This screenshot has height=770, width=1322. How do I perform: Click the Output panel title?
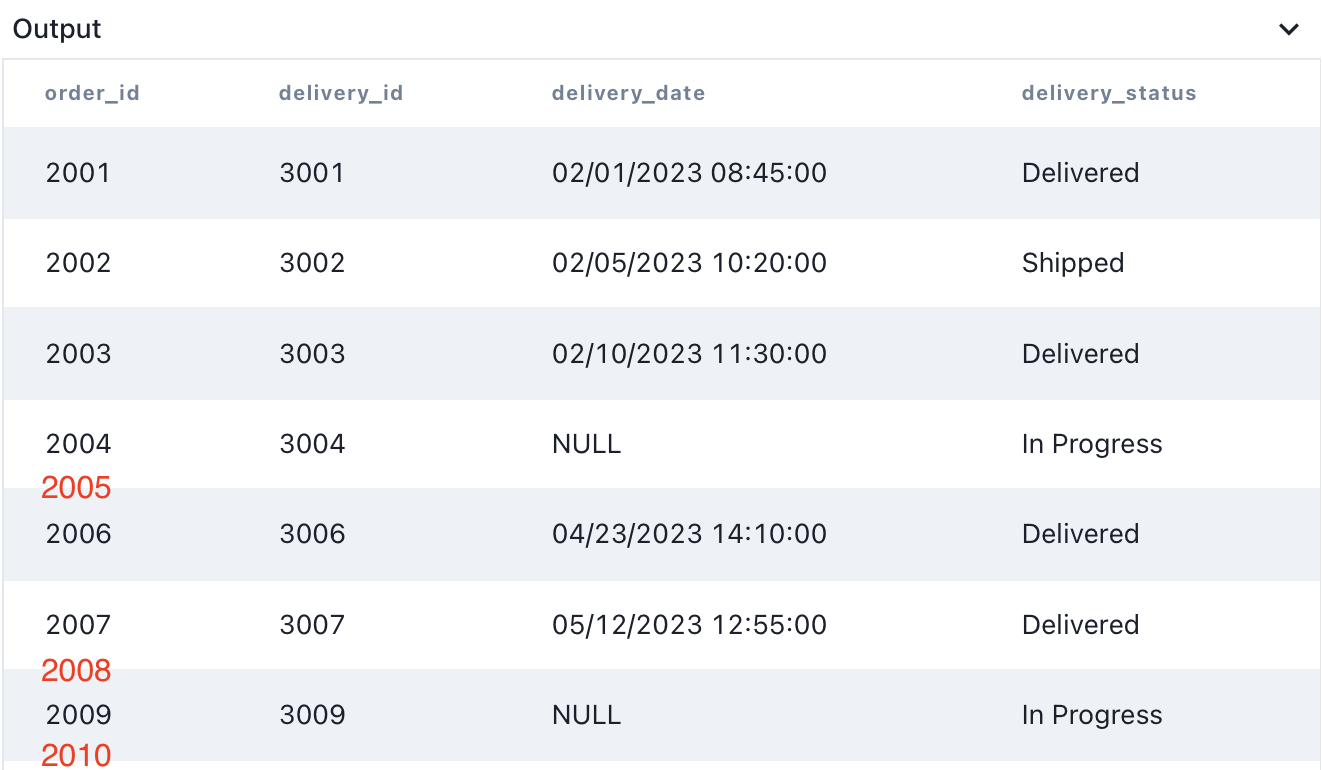tap(57, 30)
